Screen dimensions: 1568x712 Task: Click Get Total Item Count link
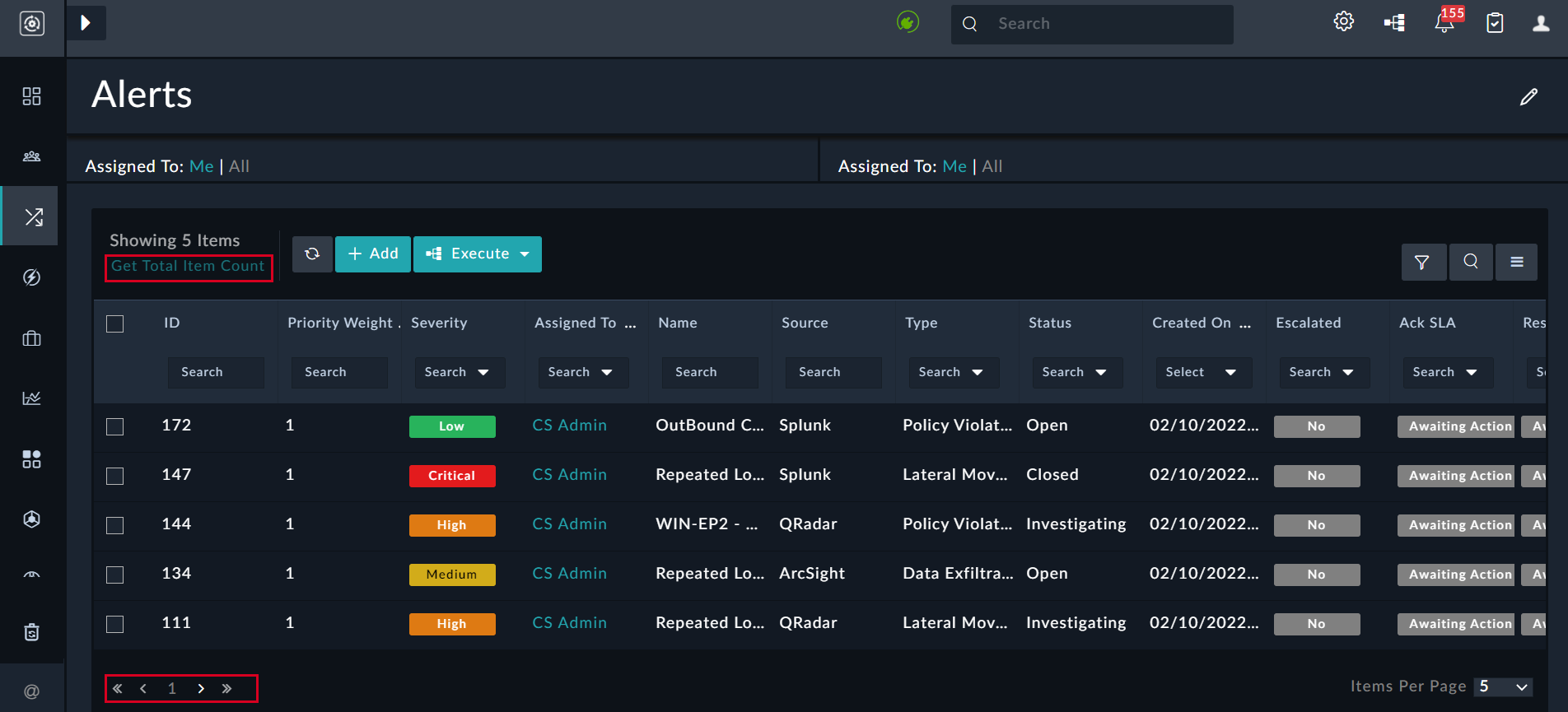[x=188, y=266]
